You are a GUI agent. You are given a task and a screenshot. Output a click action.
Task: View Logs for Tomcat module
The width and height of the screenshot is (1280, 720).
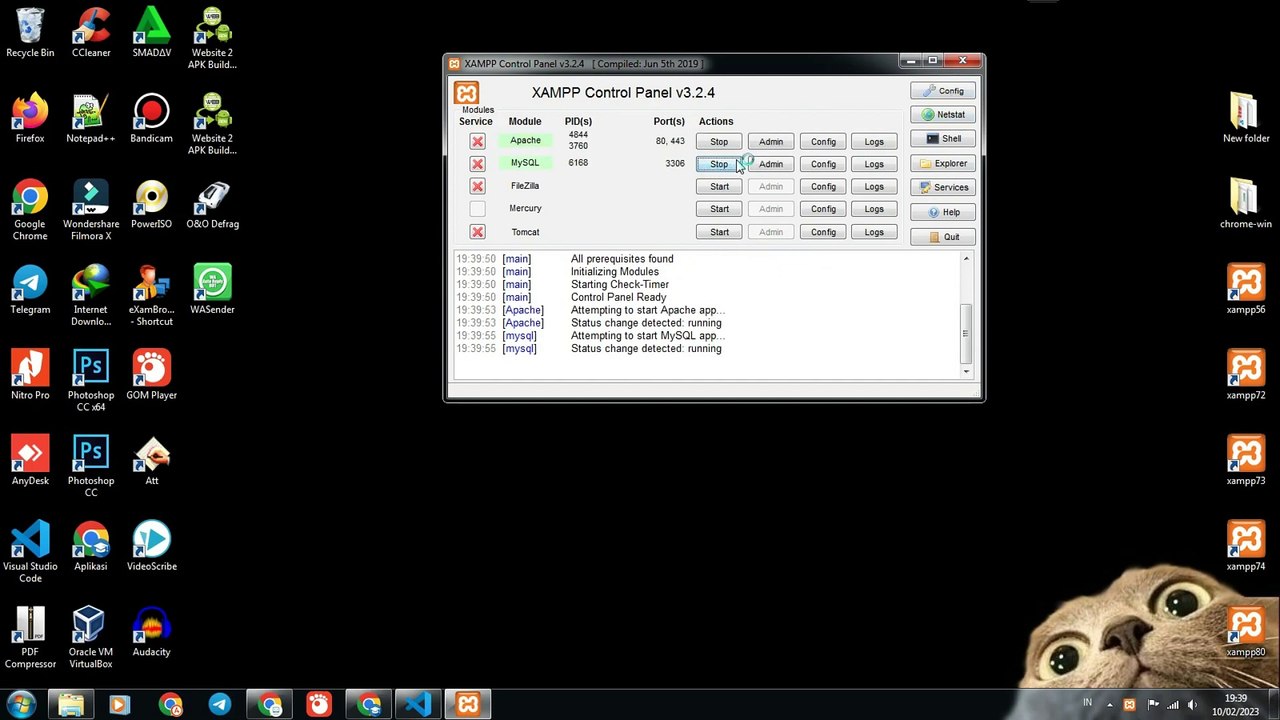pyautogui.click(x=874, y=232)
